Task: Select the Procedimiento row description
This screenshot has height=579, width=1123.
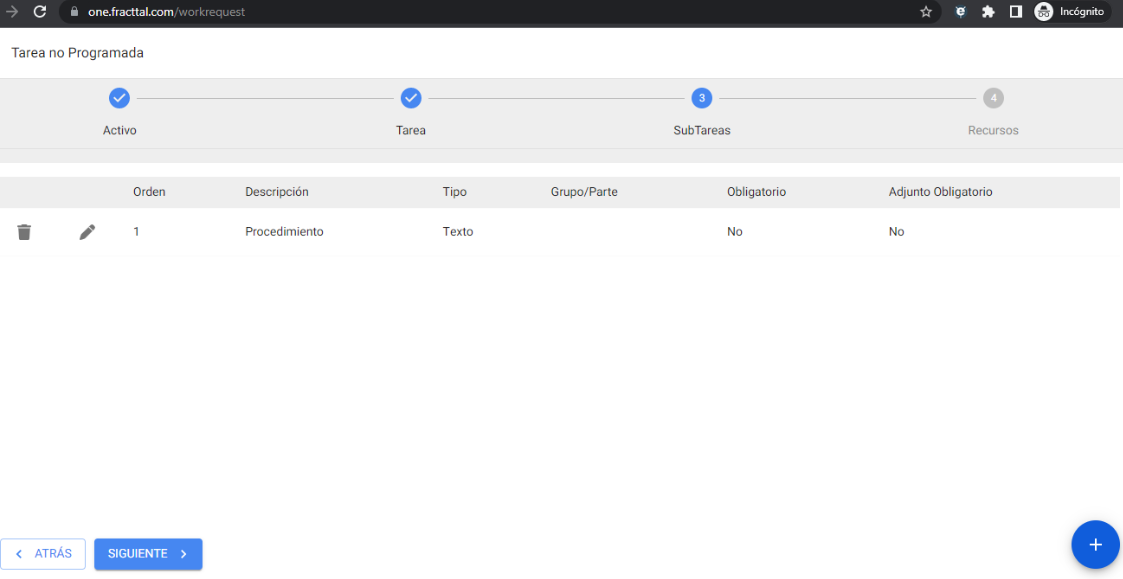Action: 284,232
